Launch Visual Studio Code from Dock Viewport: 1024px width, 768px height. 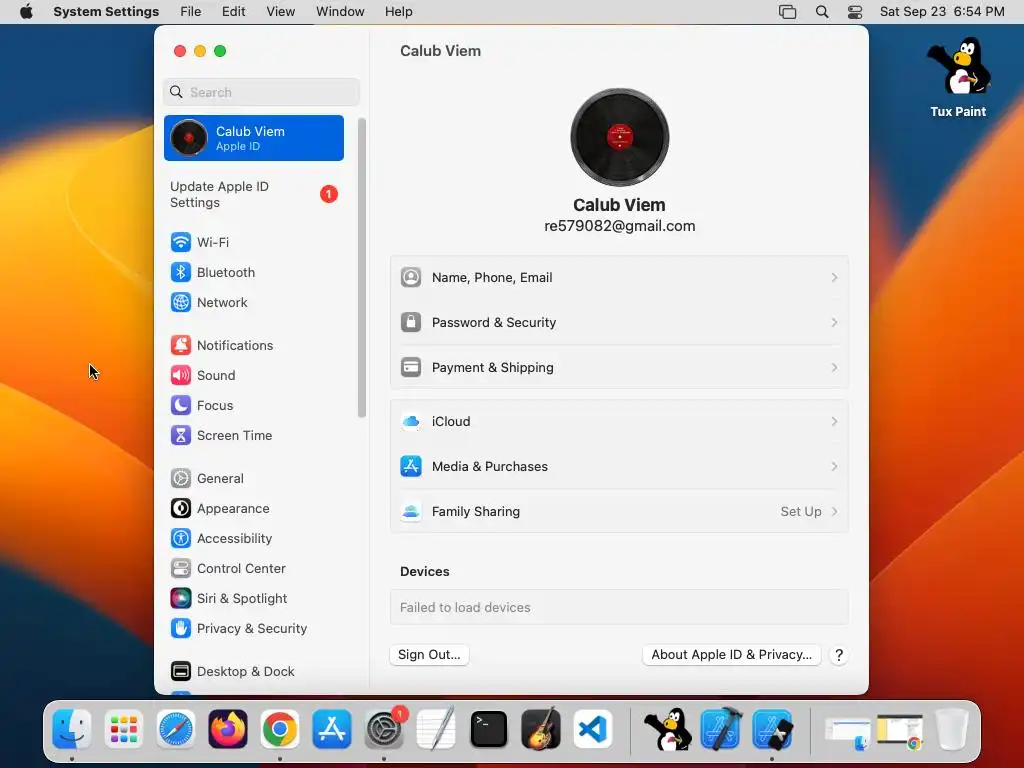coord(593,729)
